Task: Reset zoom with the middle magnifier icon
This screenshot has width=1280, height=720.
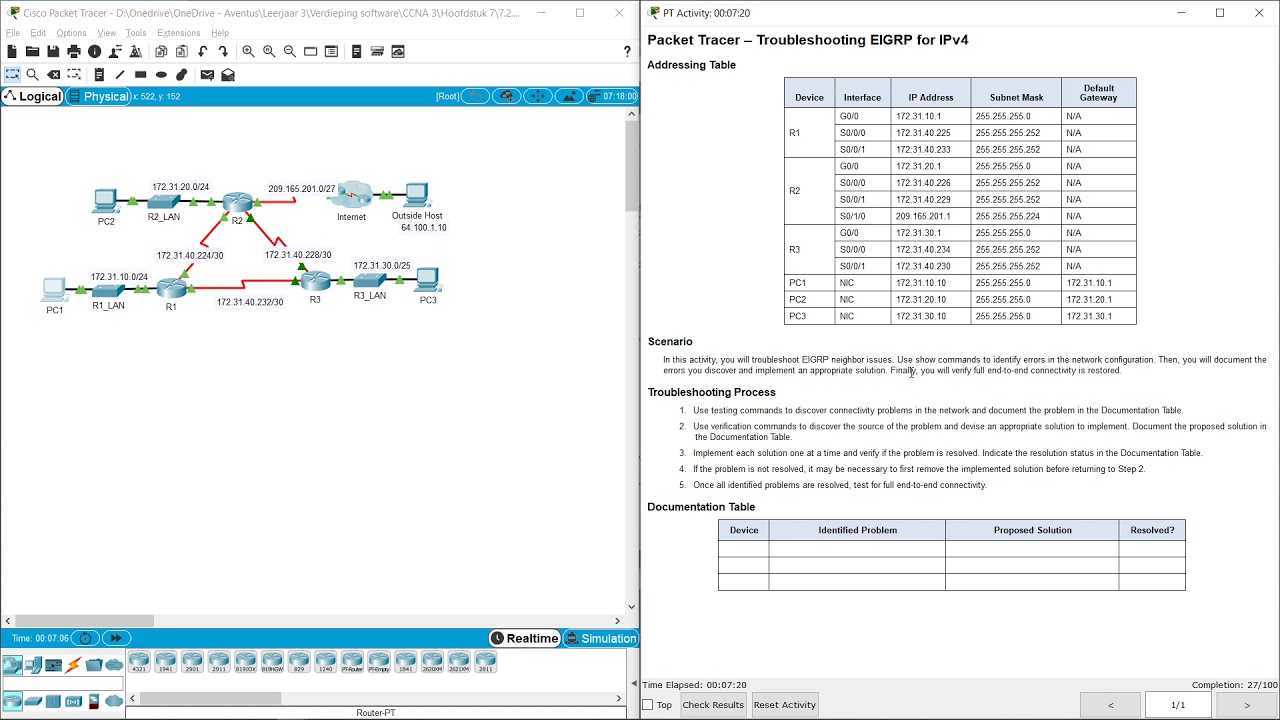Action: point(269,51)
